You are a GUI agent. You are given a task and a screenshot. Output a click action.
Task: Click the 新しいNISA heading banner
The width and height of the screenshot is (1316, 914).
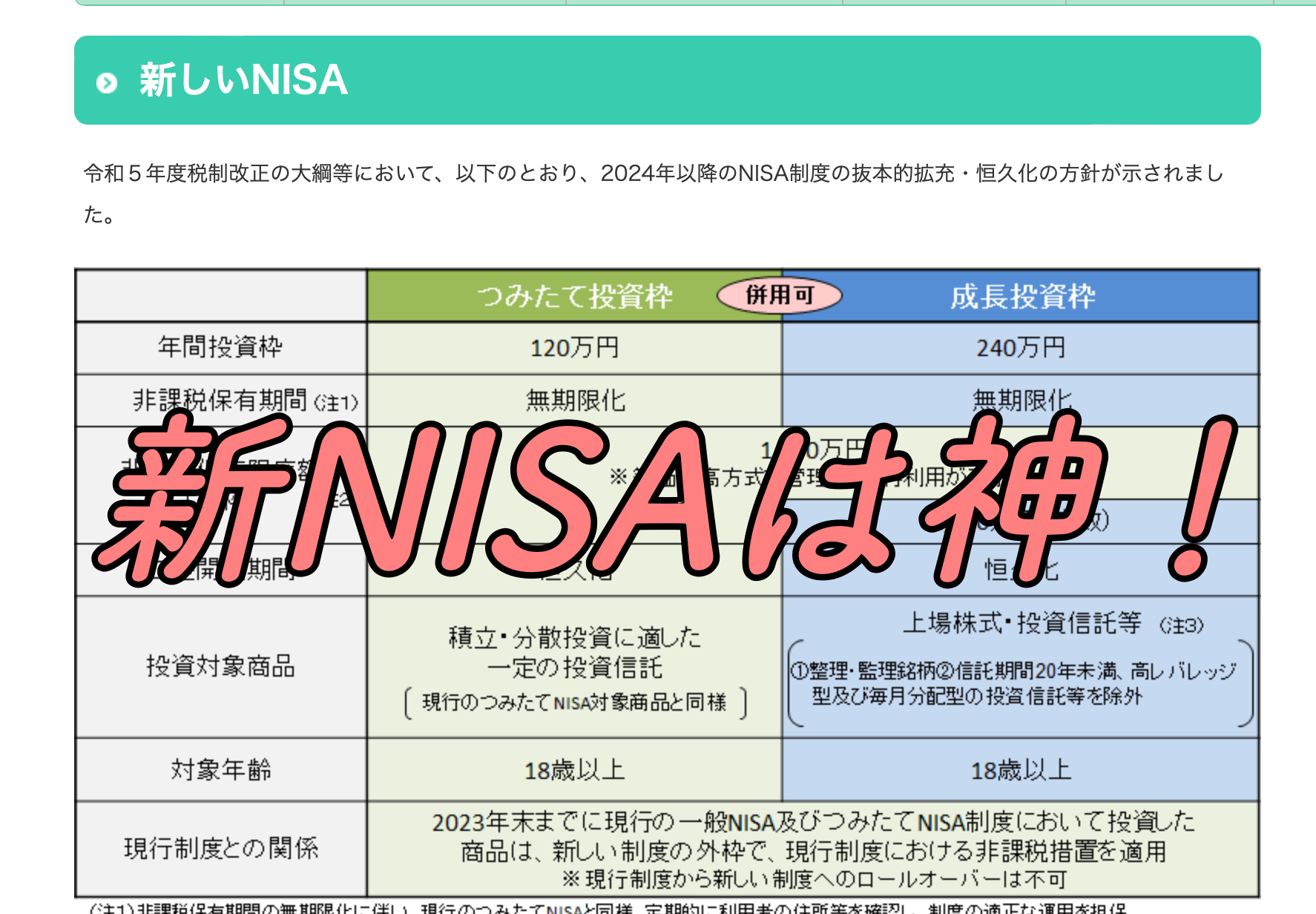667,80
